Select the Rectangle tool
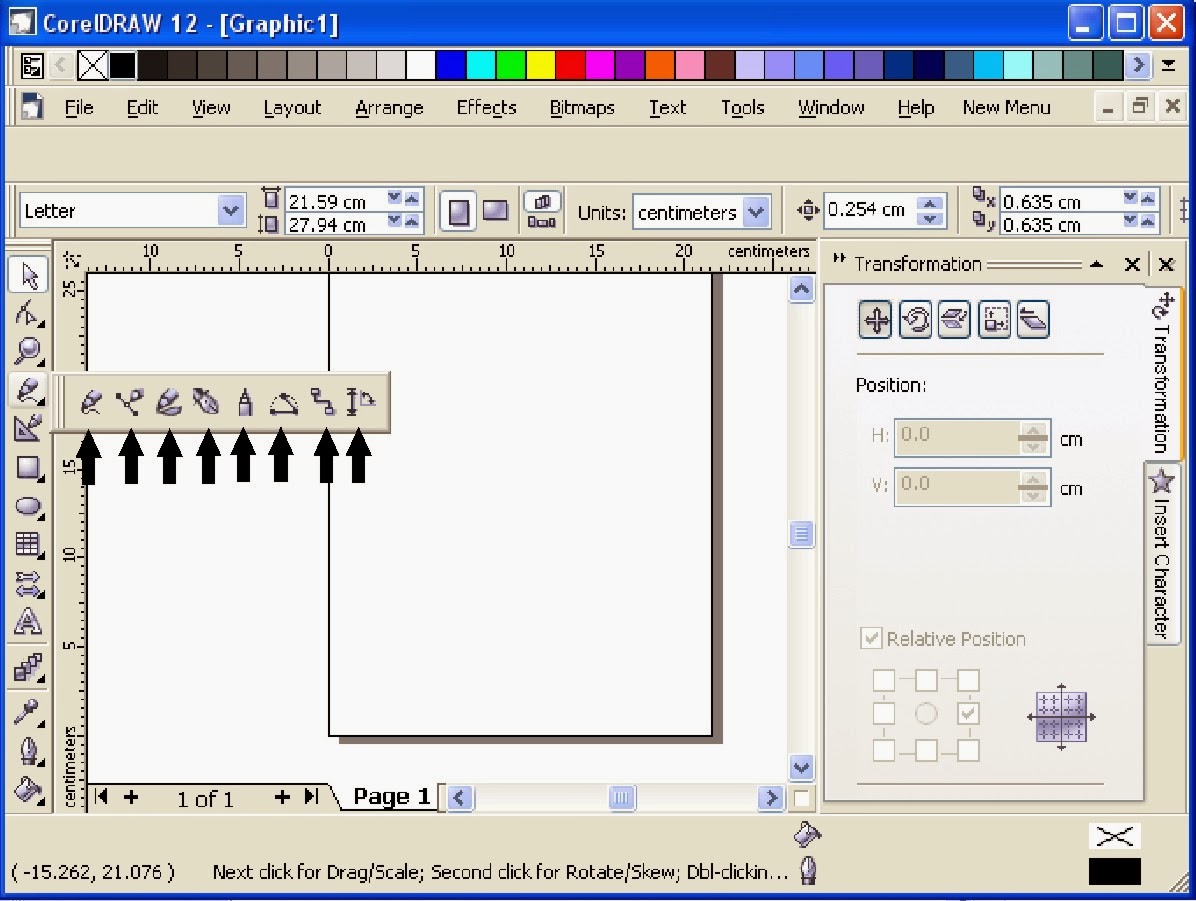The height and width of the screenshot is (901, 1196). [x=27, y=467]
